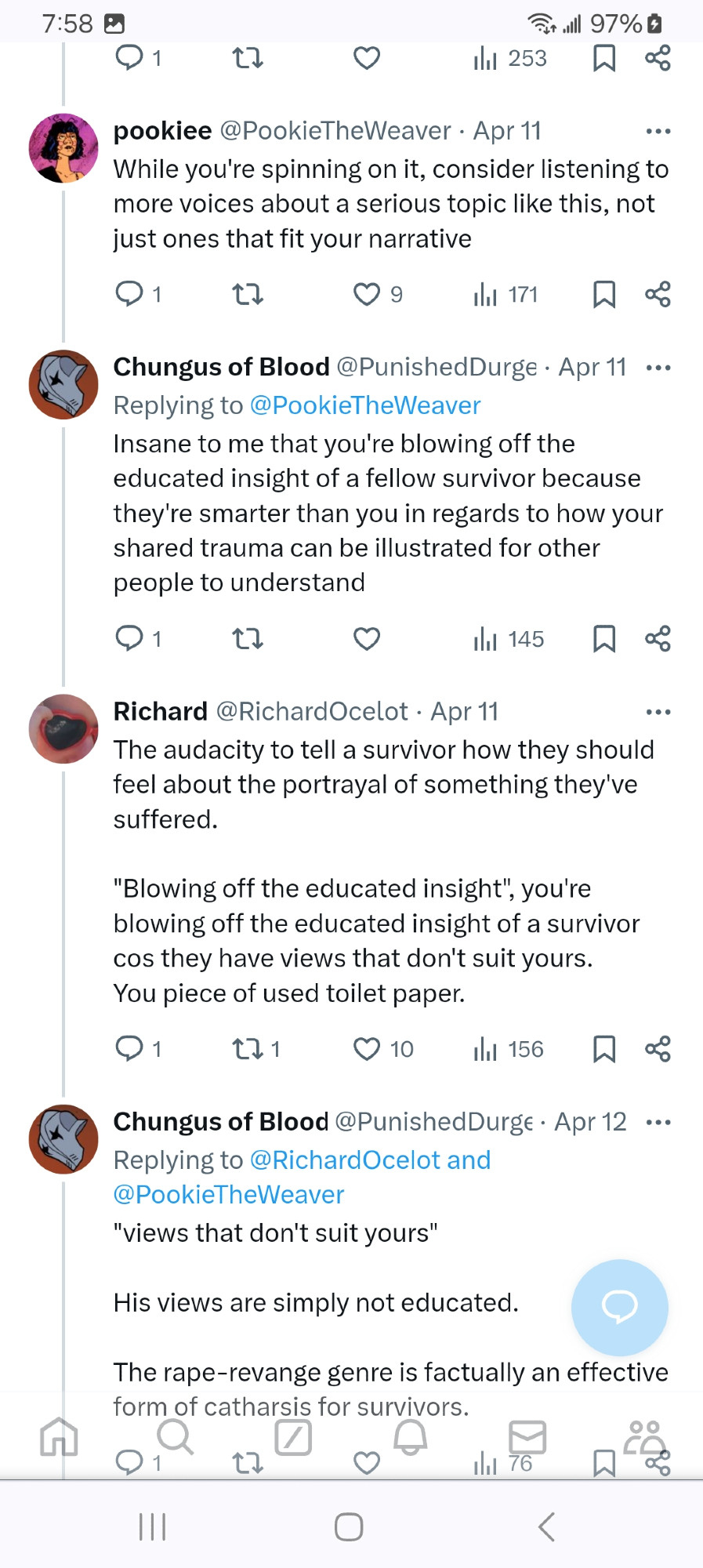Open more options on Richard's tweet
Viewport: 703px width, 1568px height.
click(x=658, y=713)
